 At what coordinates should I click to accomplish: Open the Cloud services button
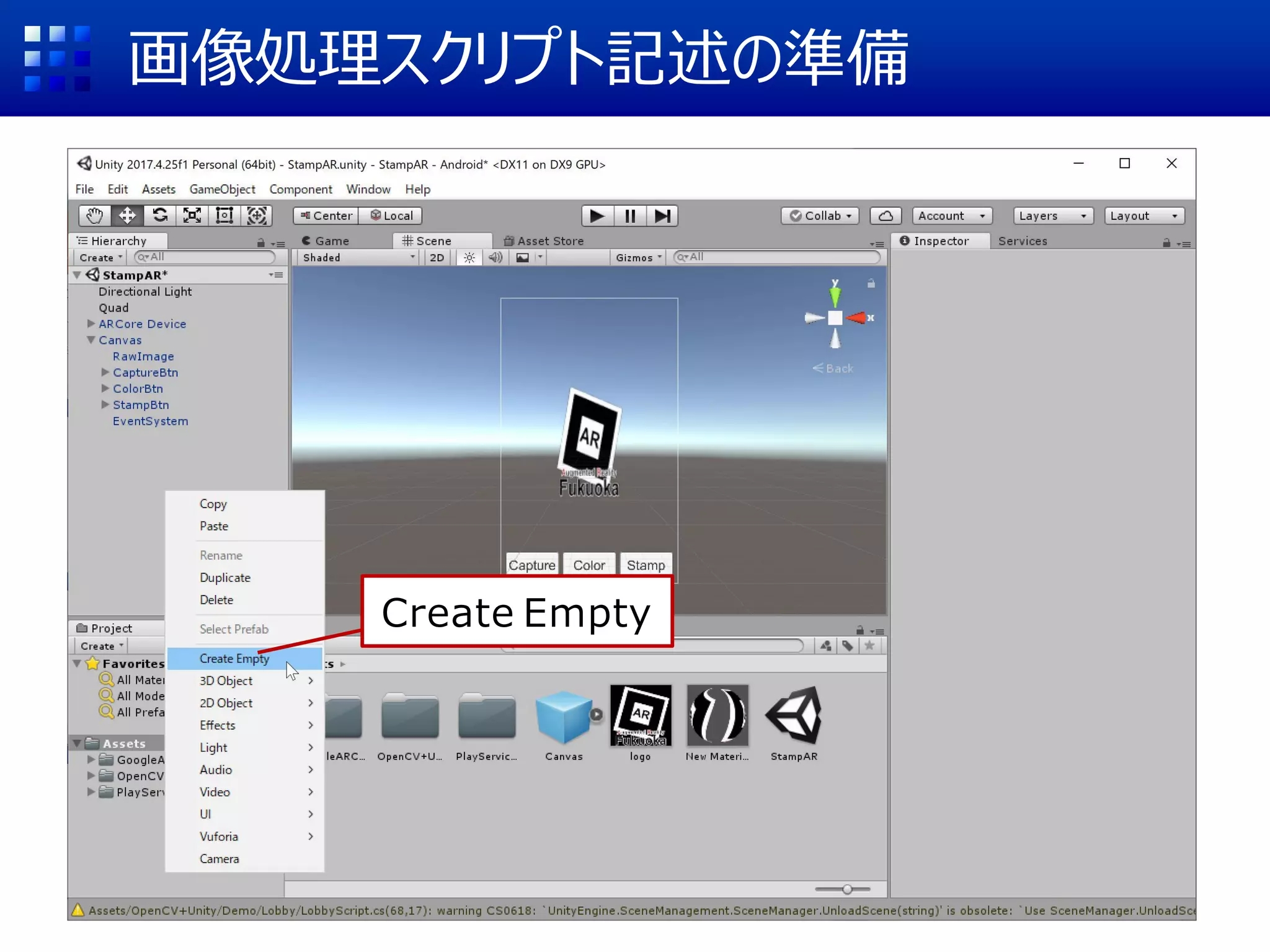pos(886,216)
